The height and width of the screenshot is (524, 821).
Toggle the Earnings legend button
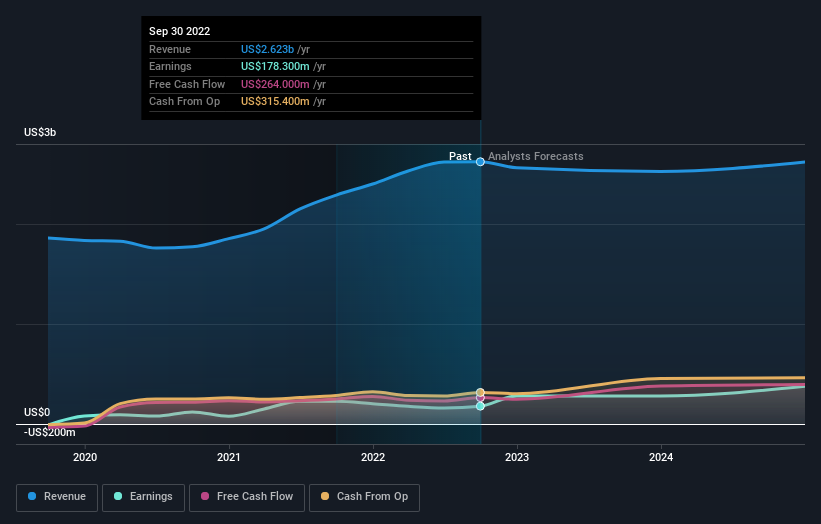coord(143,497)
